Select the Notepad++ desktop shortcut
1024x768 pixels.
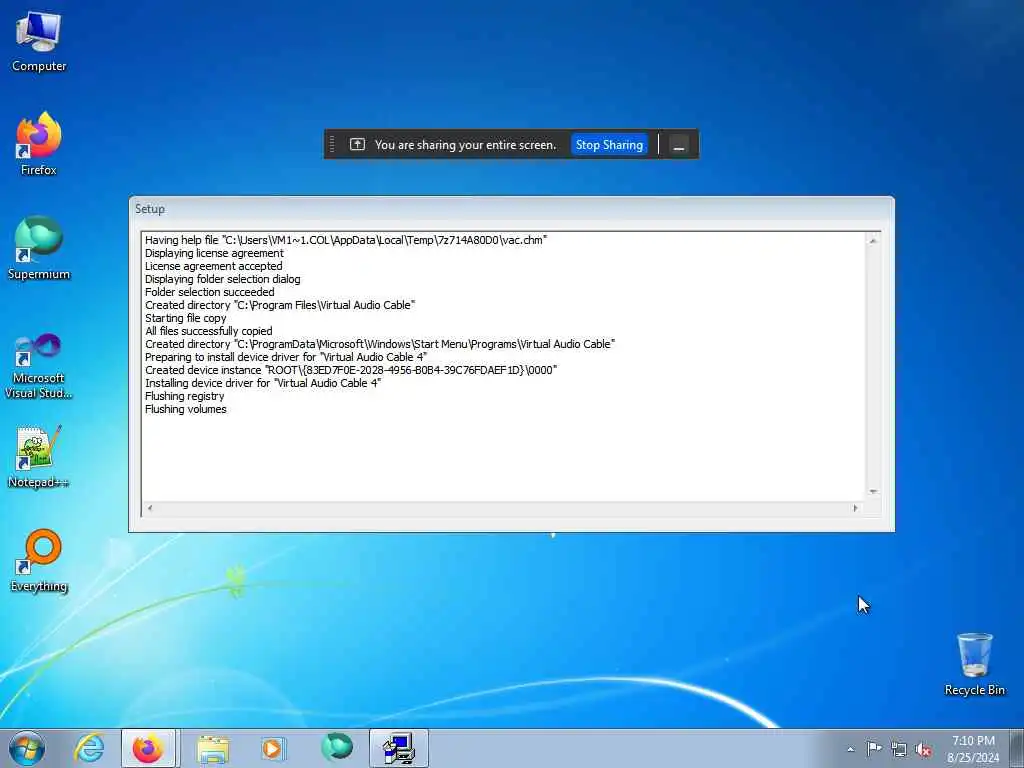39,456
